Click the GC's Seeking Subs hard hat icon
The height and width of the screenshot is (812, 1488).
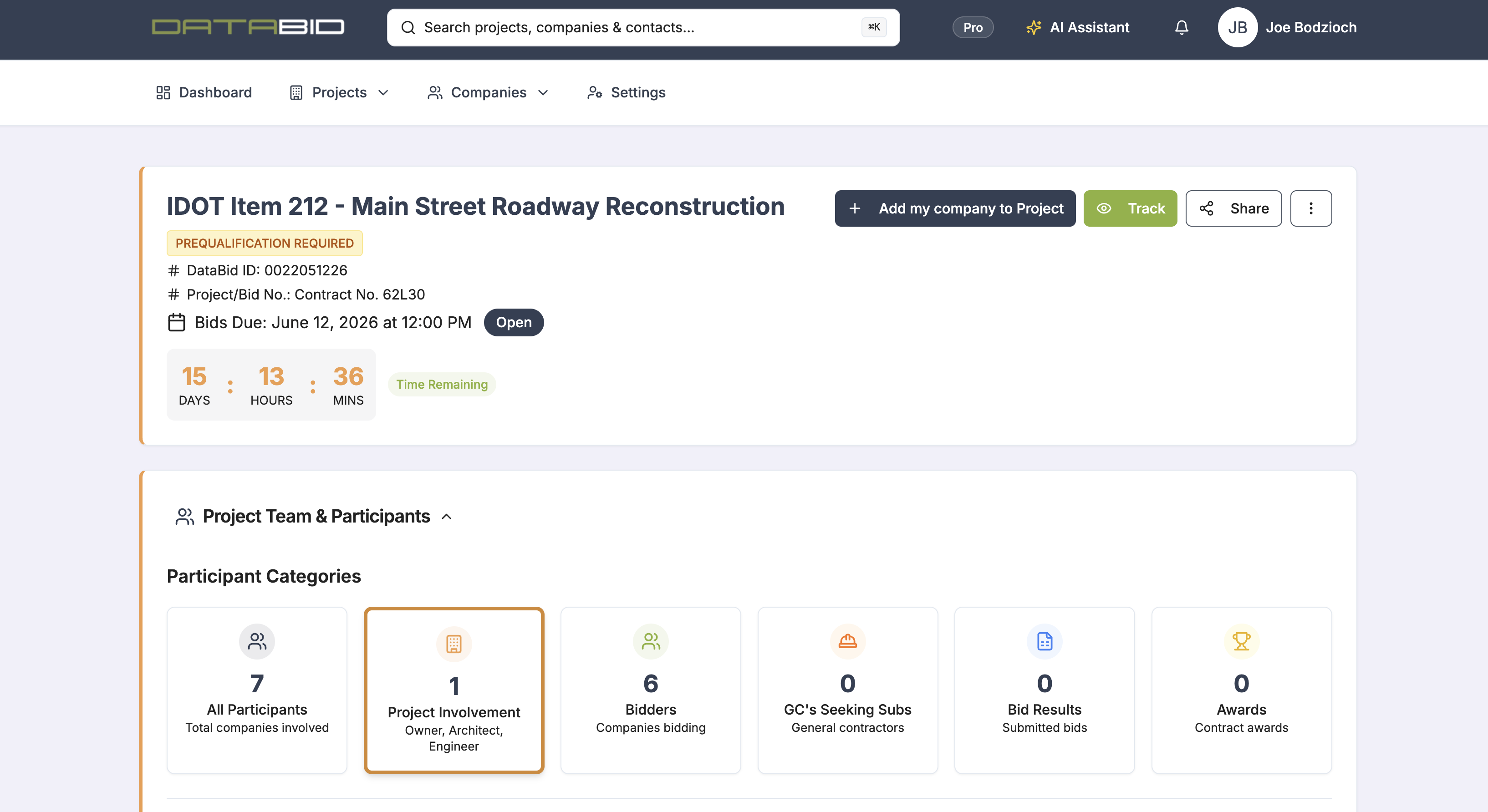847,641
